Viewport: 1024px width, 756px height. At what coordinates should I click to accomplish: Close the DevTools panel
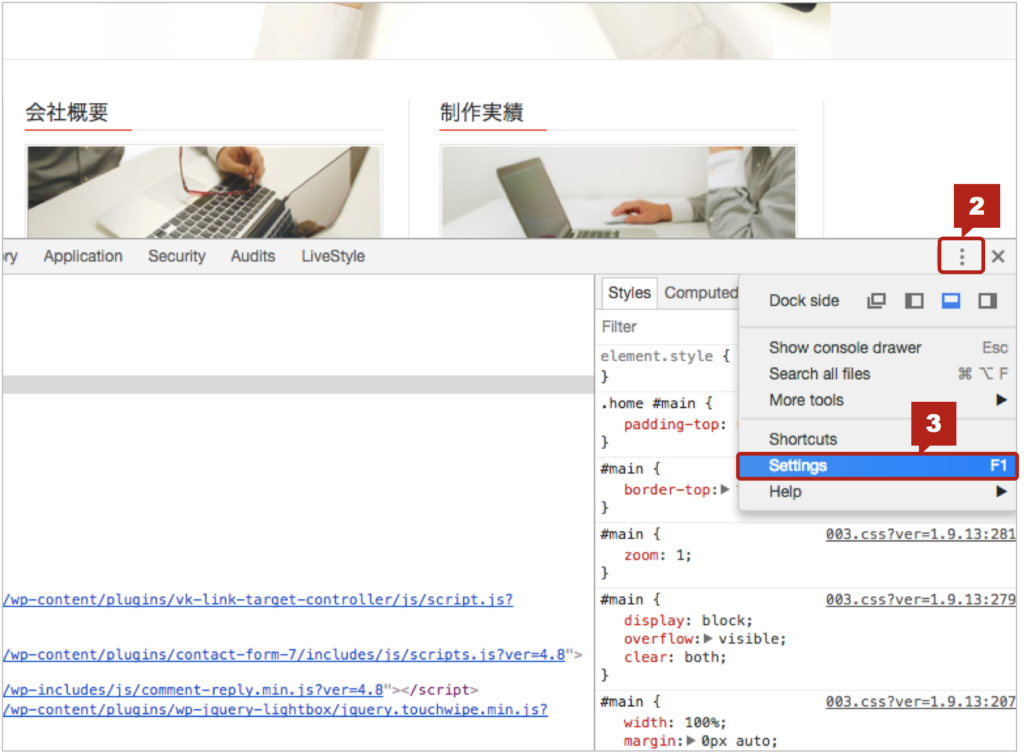pos(998,257)
